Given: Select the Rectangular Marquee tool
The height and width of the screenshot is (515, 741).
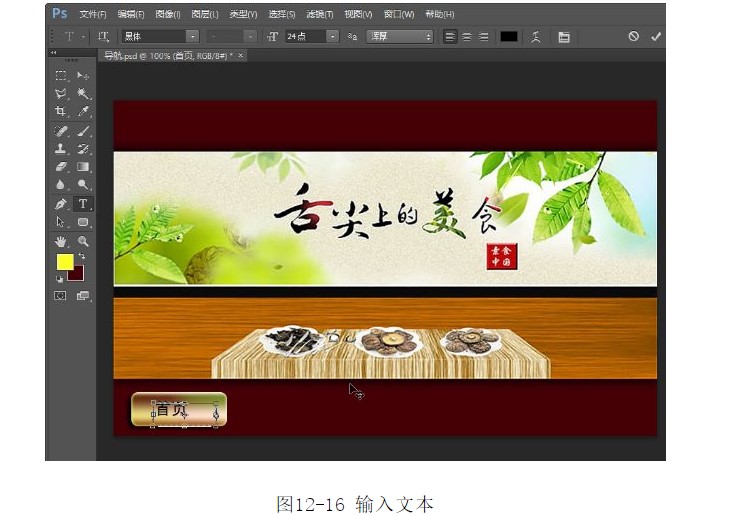Looking at the screenshot, I should tap(61, 76).
